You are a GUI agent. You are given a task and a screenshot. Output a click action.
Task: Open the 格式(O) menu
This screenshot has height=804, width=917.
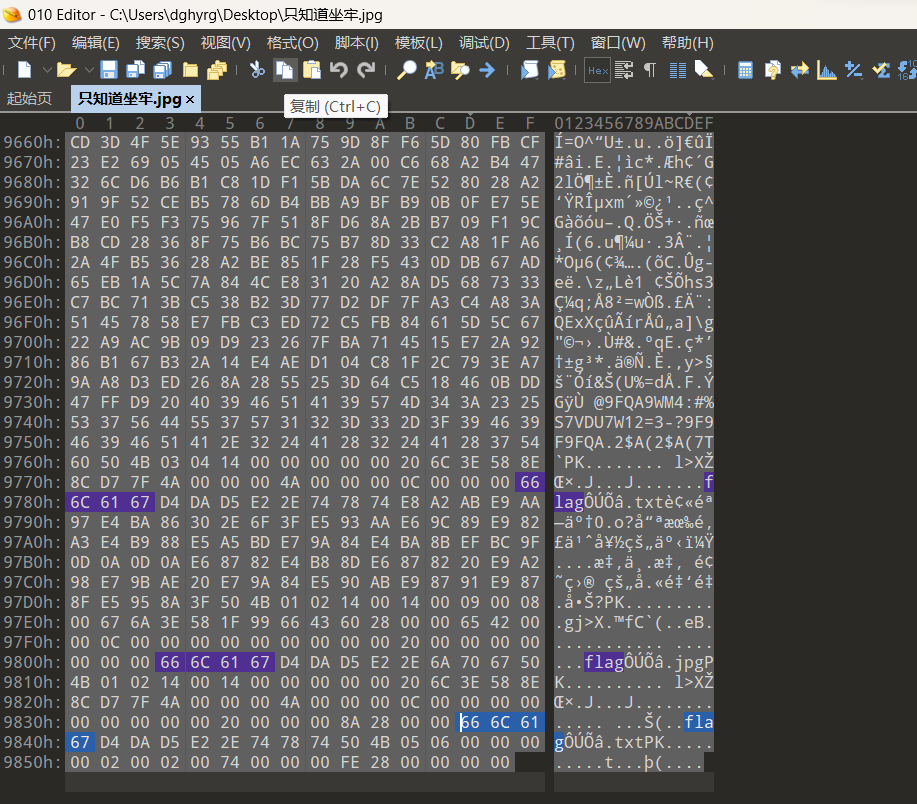click(x=292, y=43)
